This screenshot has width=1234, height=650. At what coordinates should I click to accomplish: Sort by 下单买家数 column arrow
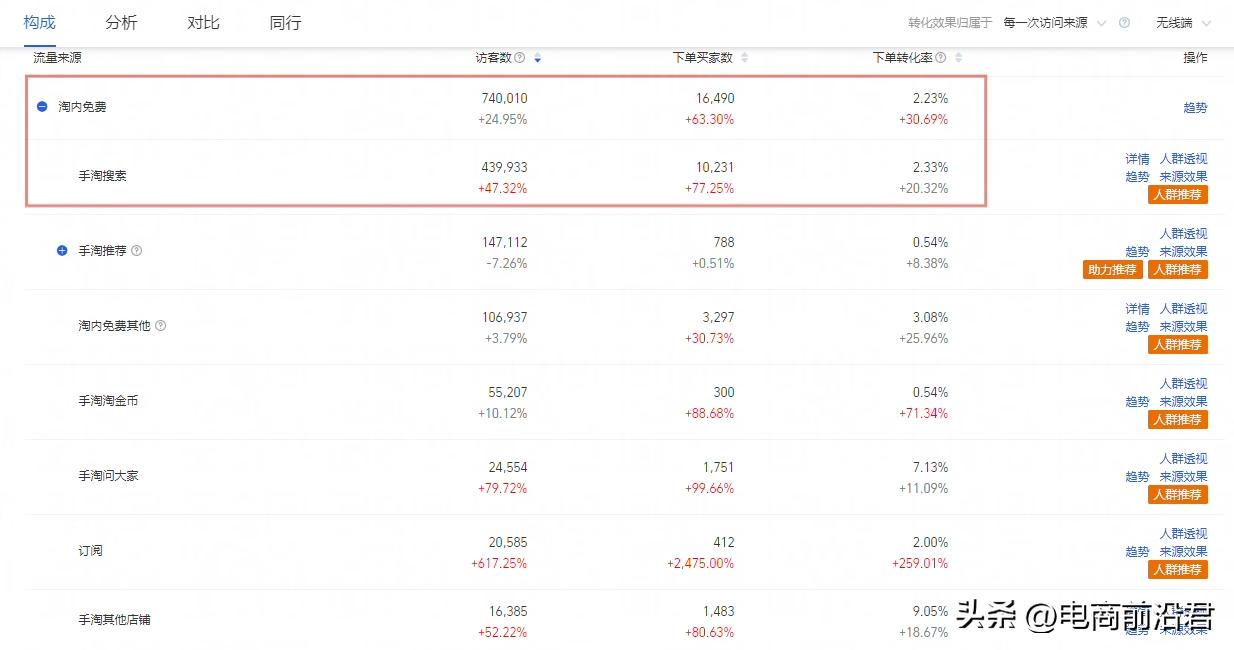pos(744,58)
